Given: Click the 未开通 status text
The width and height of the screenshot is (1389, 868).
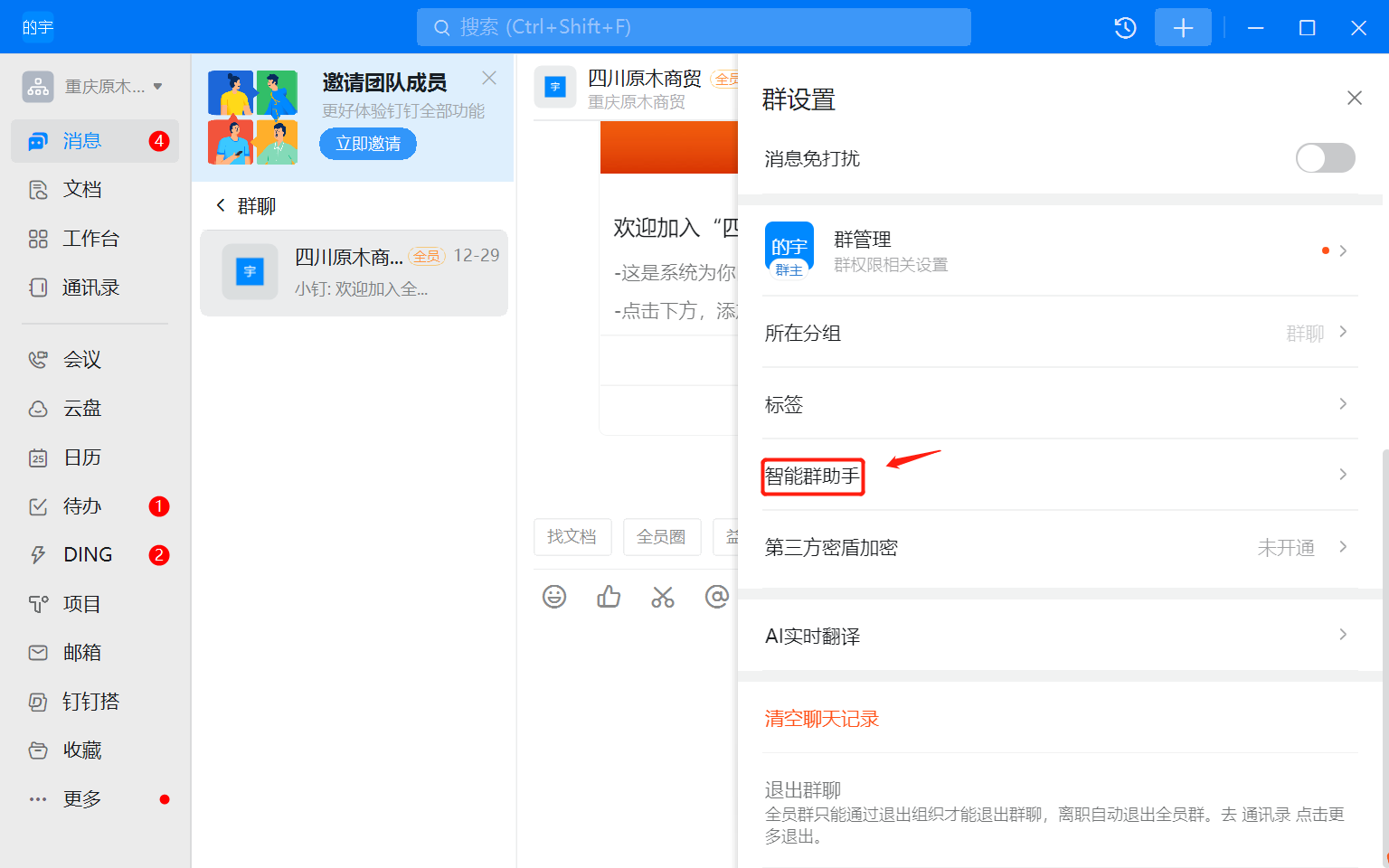Looking at the screenshot, I should (1286, 548).
